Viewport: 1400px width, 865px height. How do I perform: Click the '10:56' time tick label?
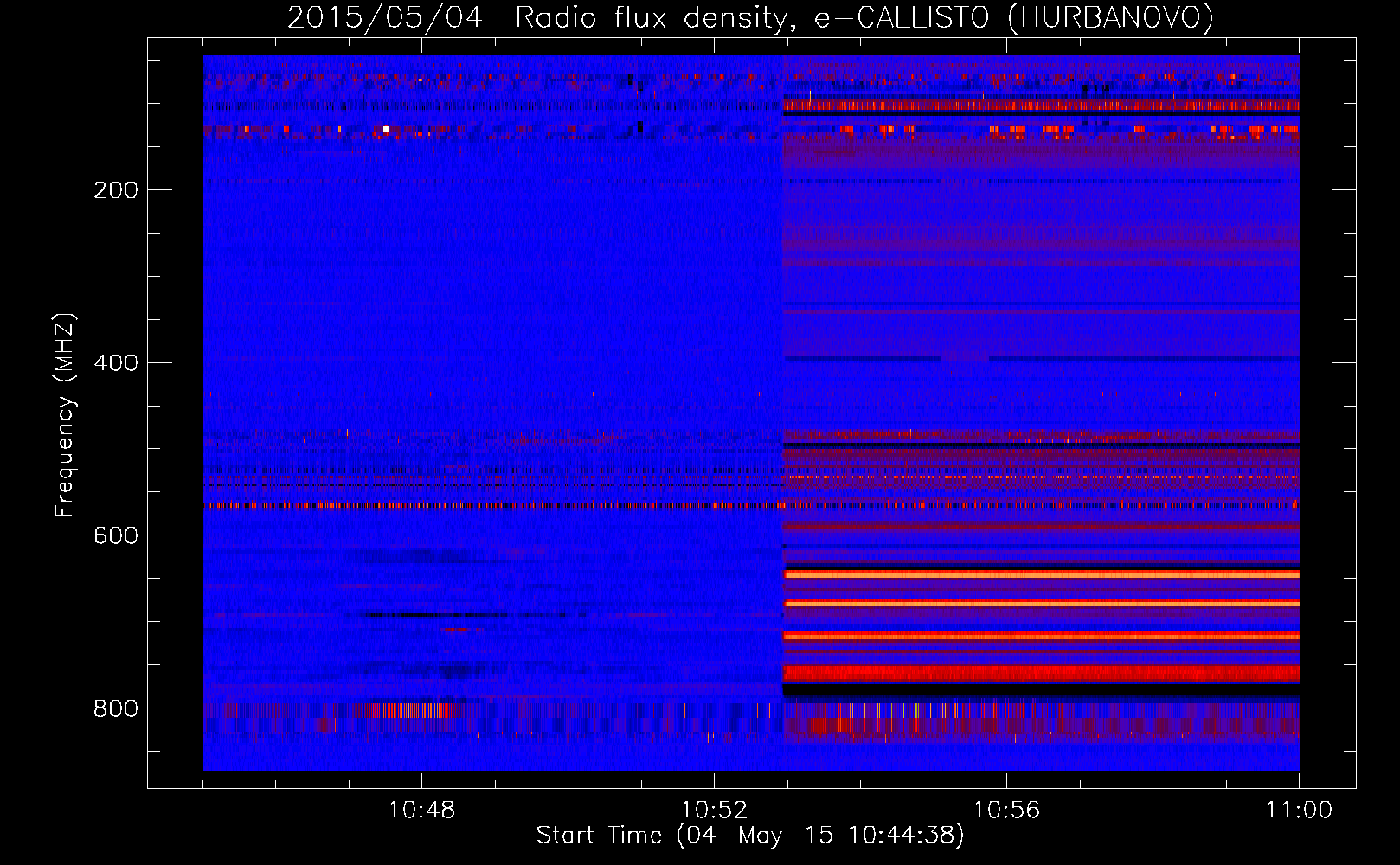tap(1006, 811)
